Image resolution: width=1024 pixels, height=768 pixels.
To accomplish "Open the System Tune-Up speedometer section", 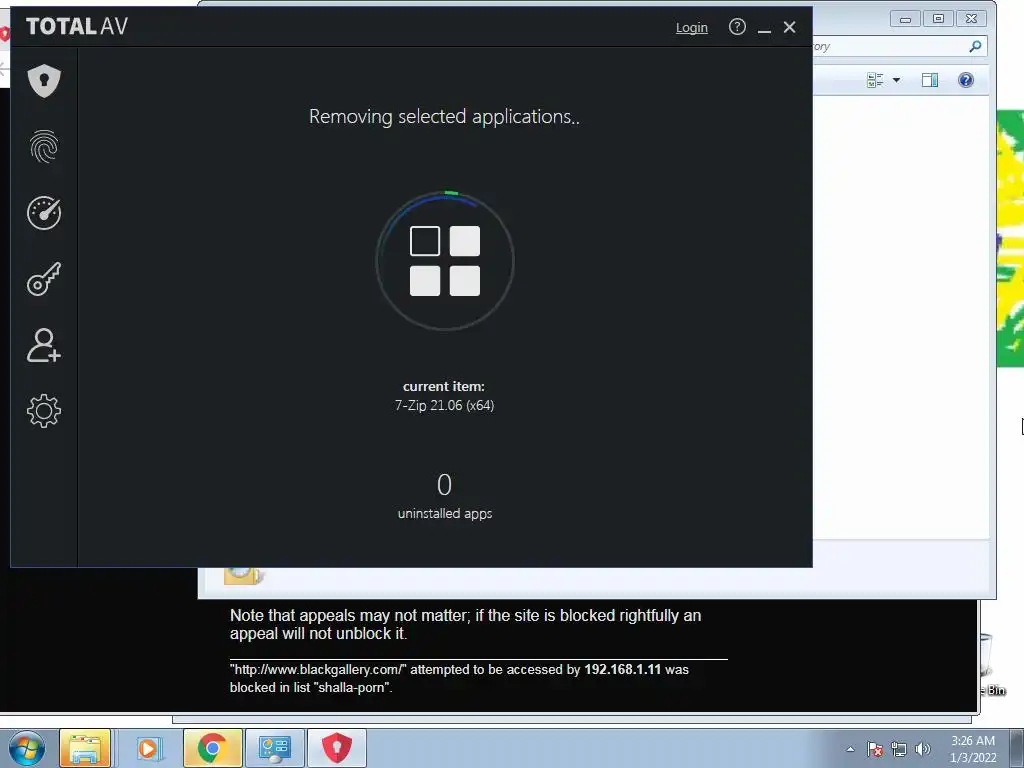I will coord(44,212).
